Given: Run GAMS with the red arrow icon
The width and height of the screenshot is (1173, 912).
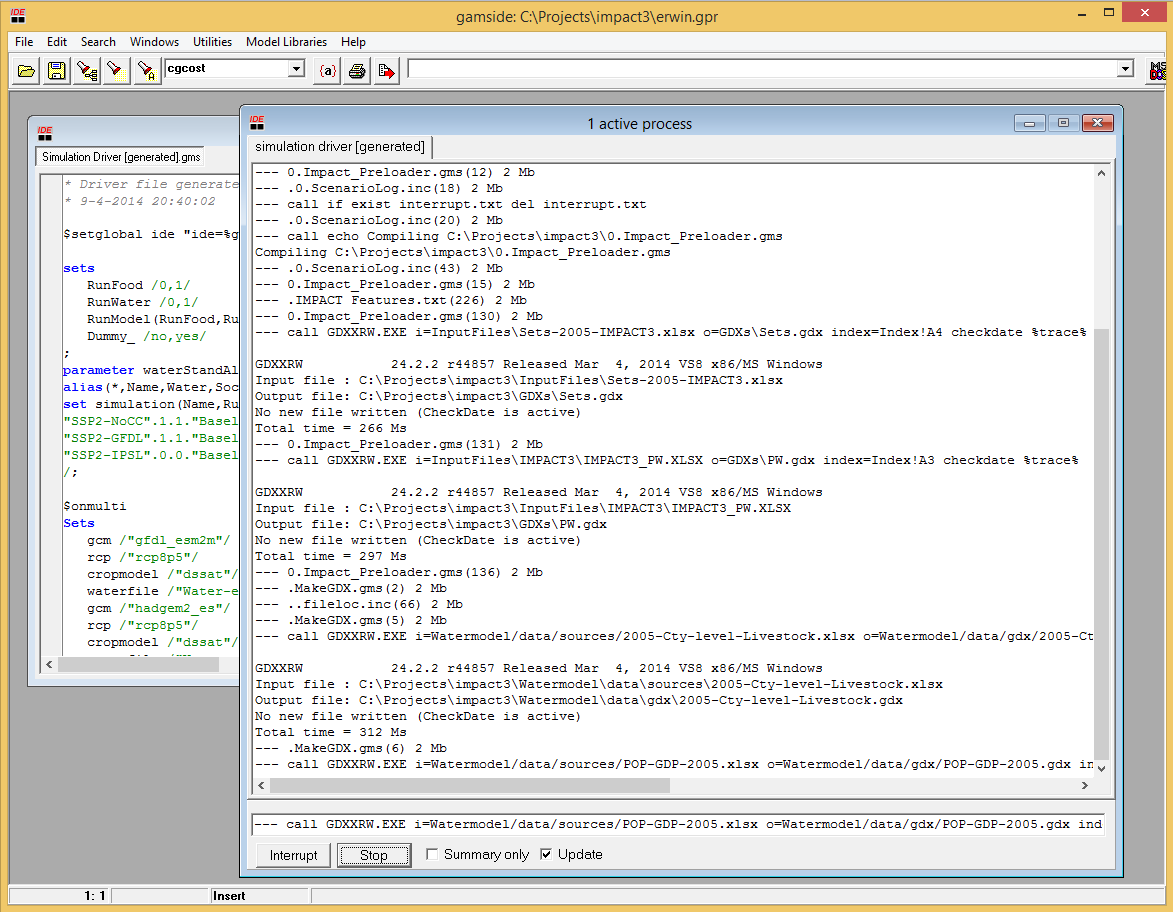Looking at the screenshot, I should click(x=386, y=70).
